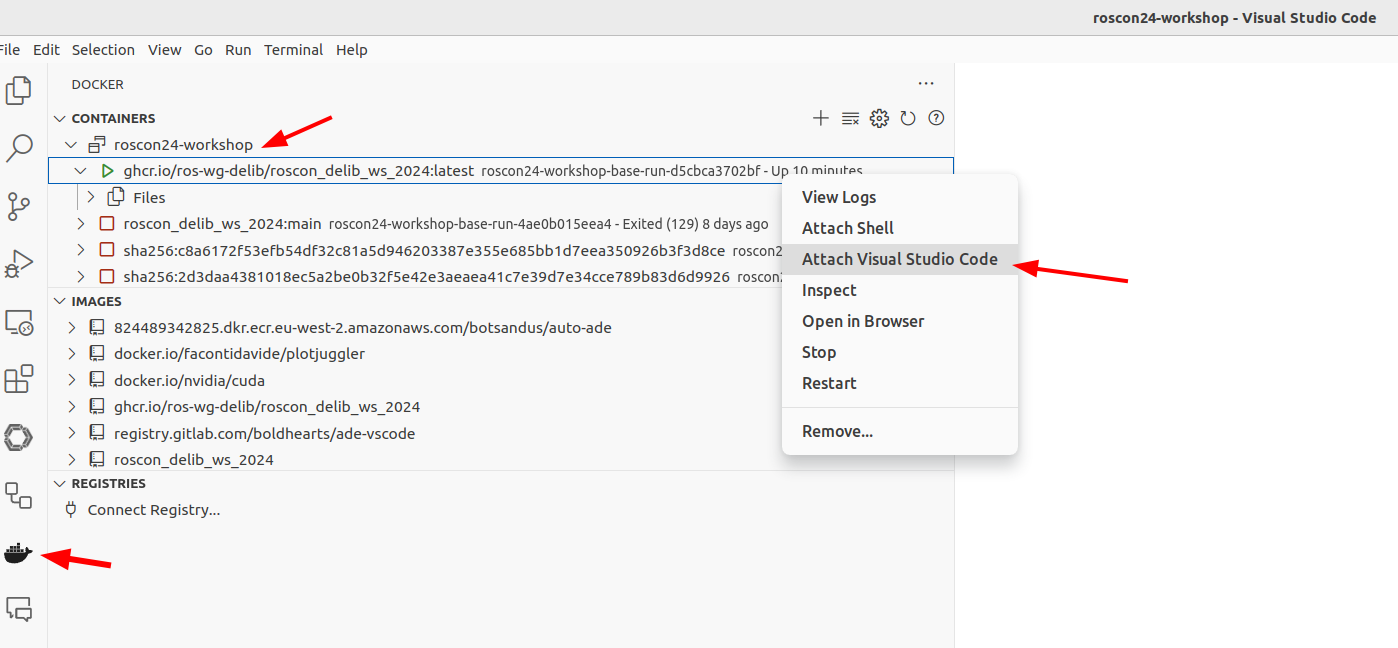Screen dimensions: 1398x648
Task: Open Docker panel more actions ellipsis
Action: tap(926, 84)
